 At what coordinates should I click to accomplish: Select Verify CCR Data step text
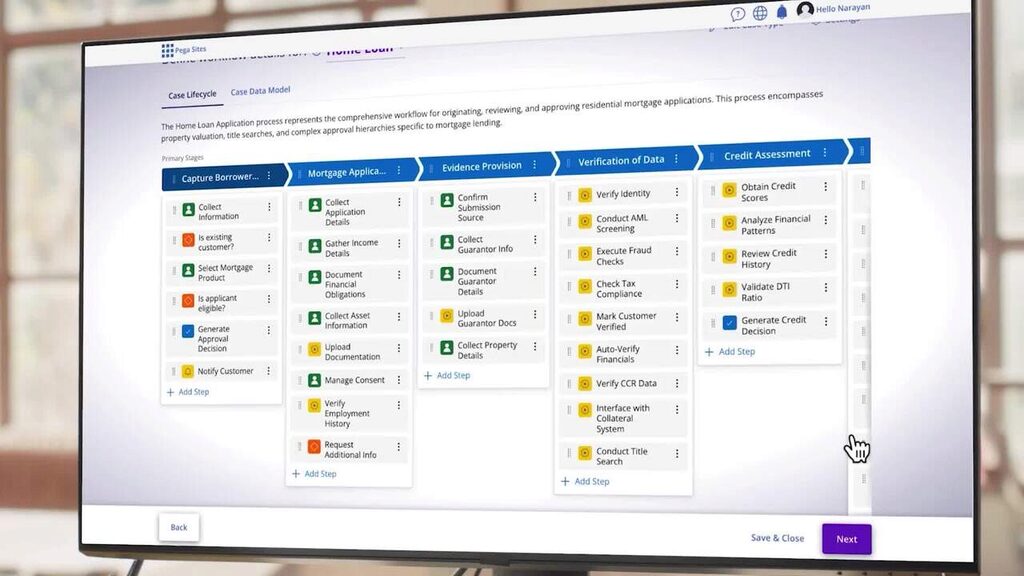[626, 383]
